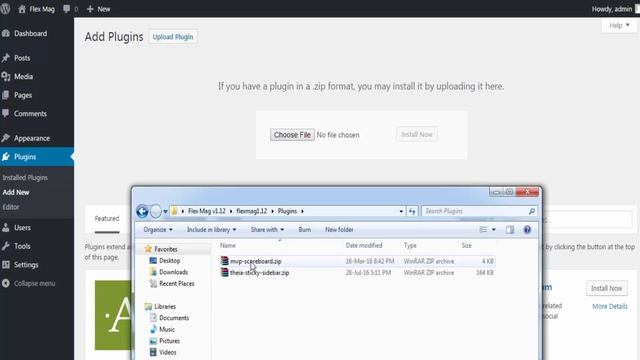This screenshot has height=360, width=640.
Task: Sort by the Date modified column header
Action: 364,245
